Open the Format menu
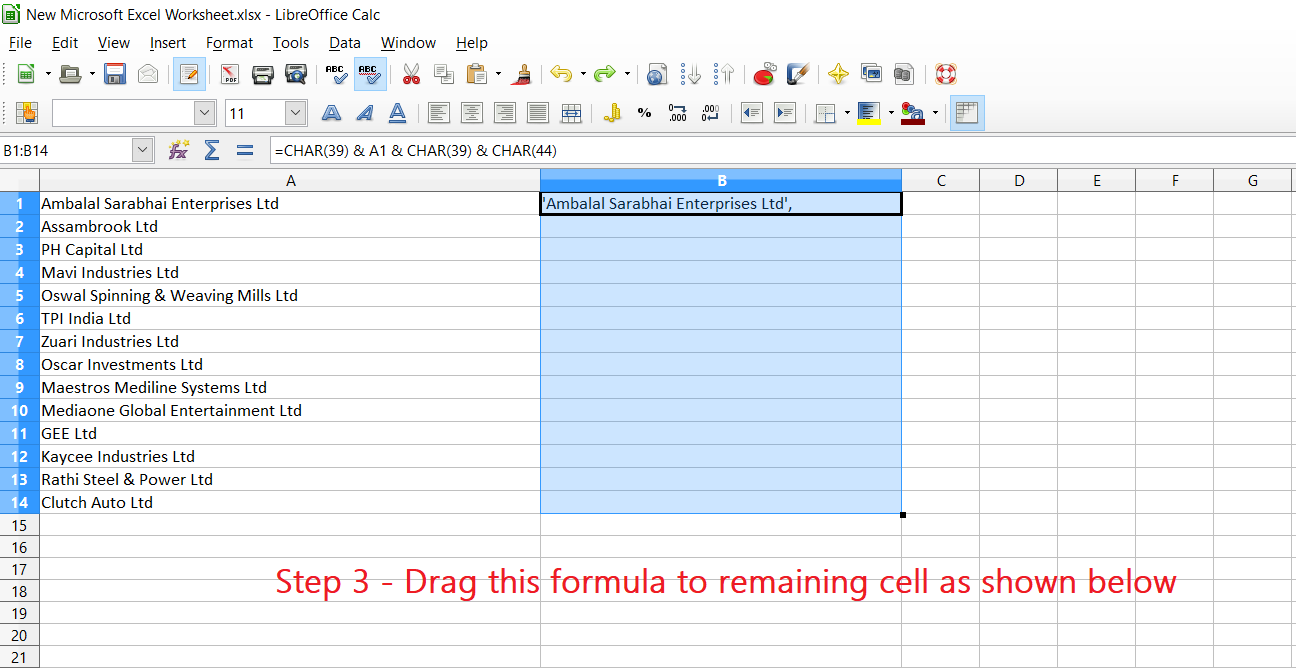This screenshot has height=668, width=1296. pos(229,43)
